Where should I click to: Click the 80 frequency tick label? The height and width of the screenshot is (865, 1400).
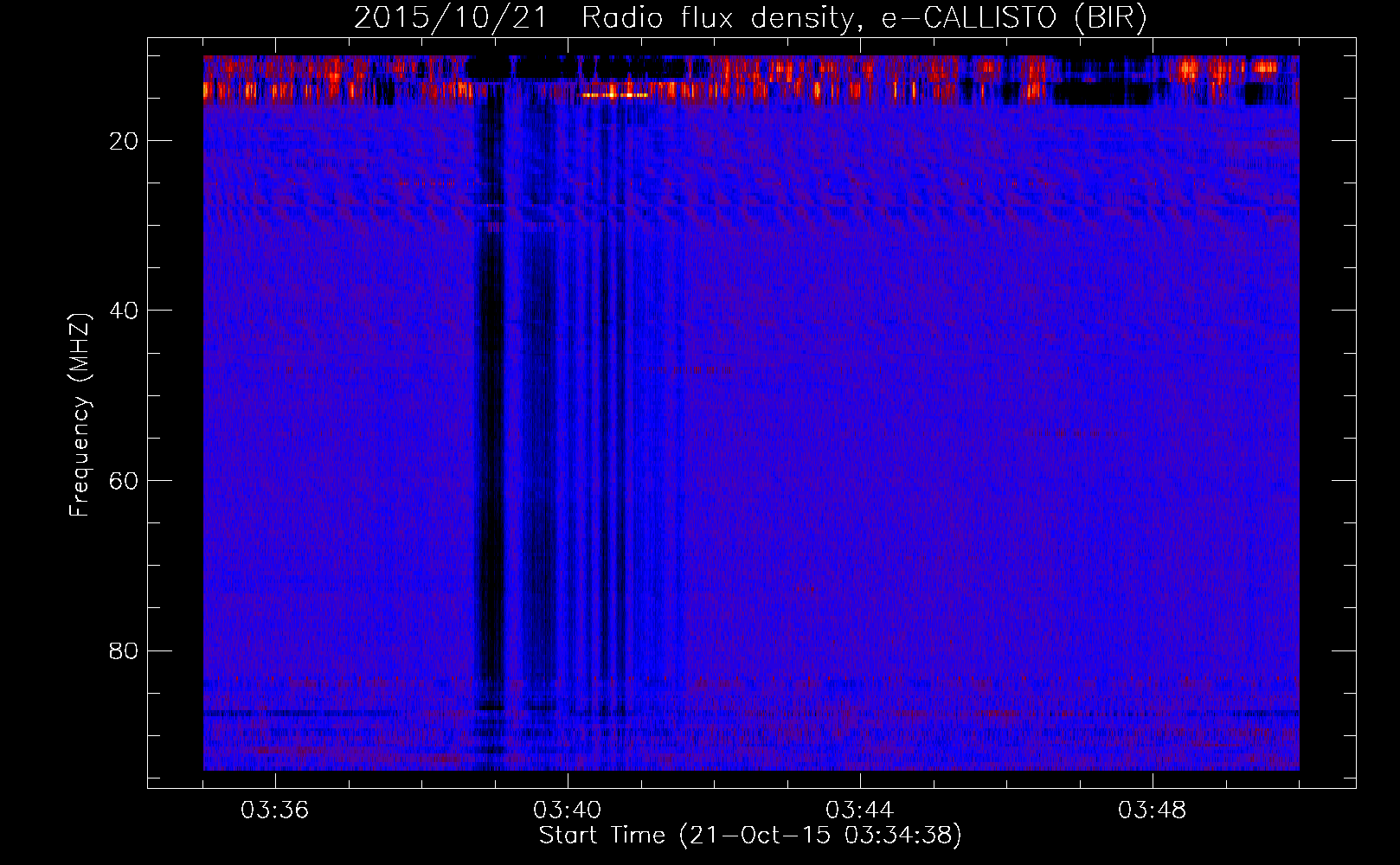(124, 650)
